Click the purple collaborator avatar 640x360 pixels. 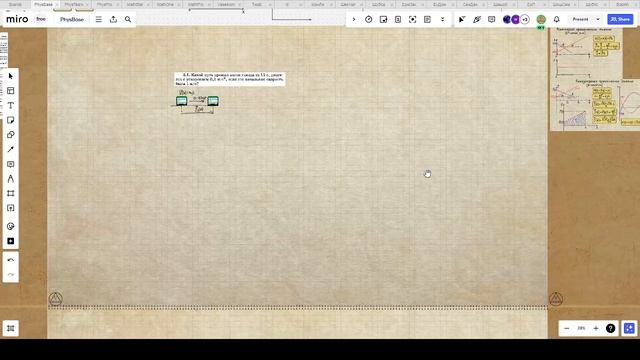[516, 19]
